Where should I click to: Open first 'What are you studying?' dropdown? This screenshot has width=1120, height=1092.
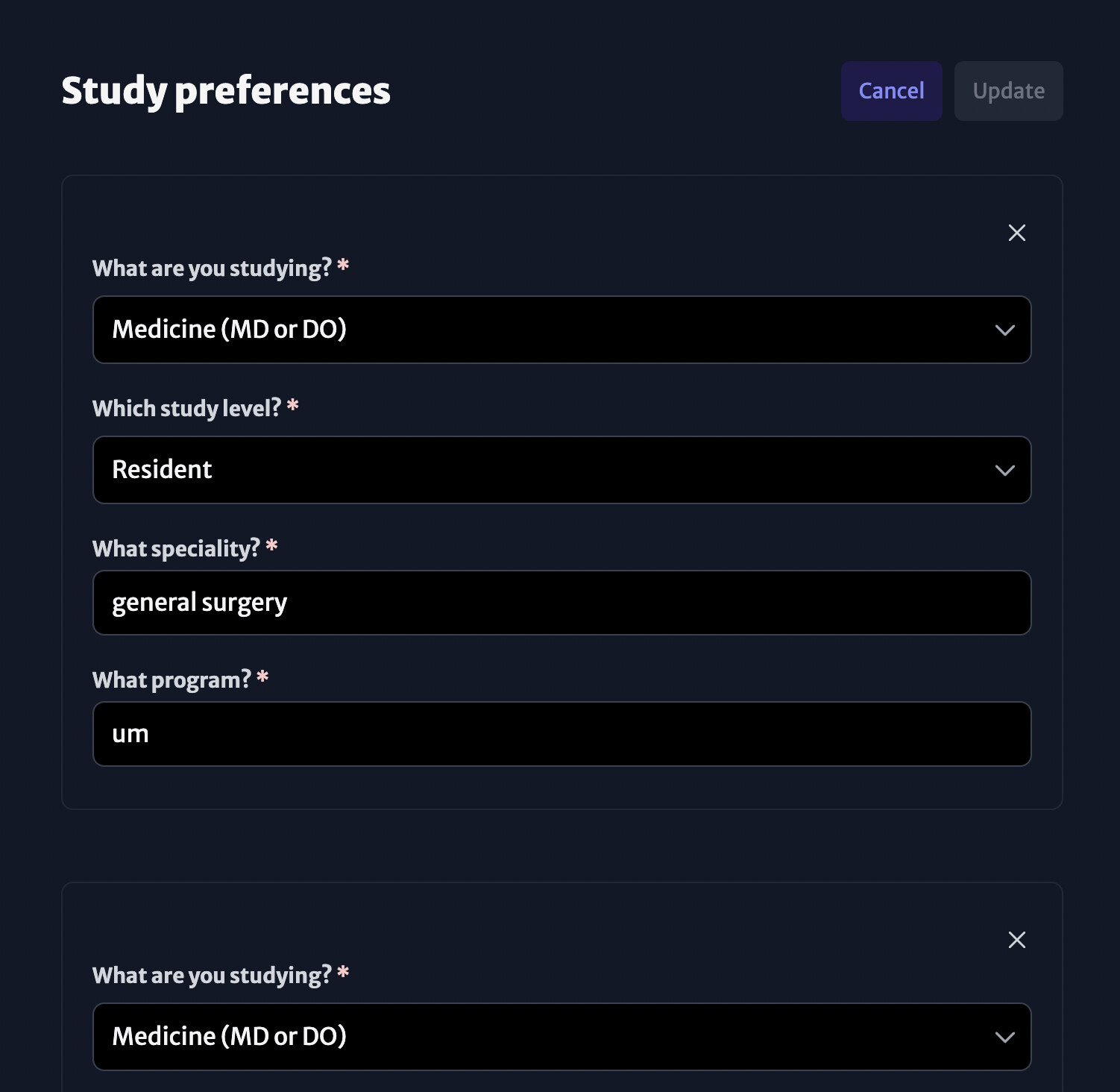pos(561,330)
